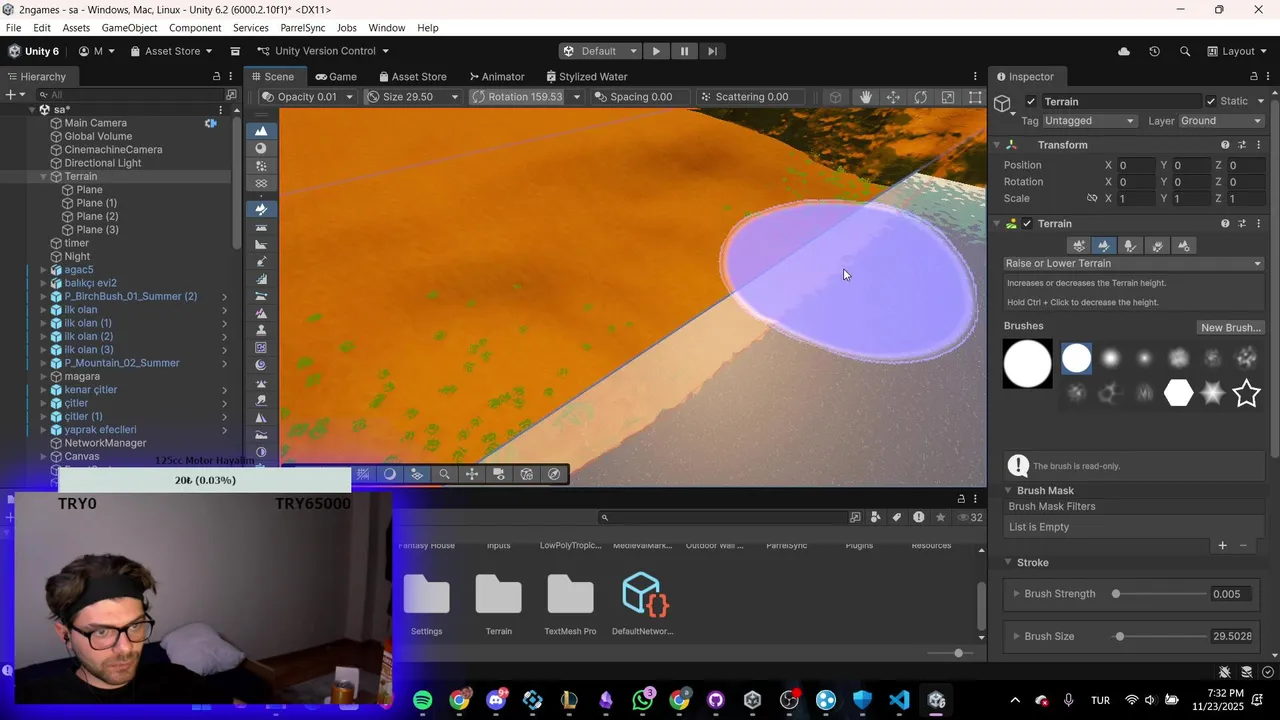Click the Smooth Height overlay tool icon
The image size is (1280, 720).
click(261, 244)
